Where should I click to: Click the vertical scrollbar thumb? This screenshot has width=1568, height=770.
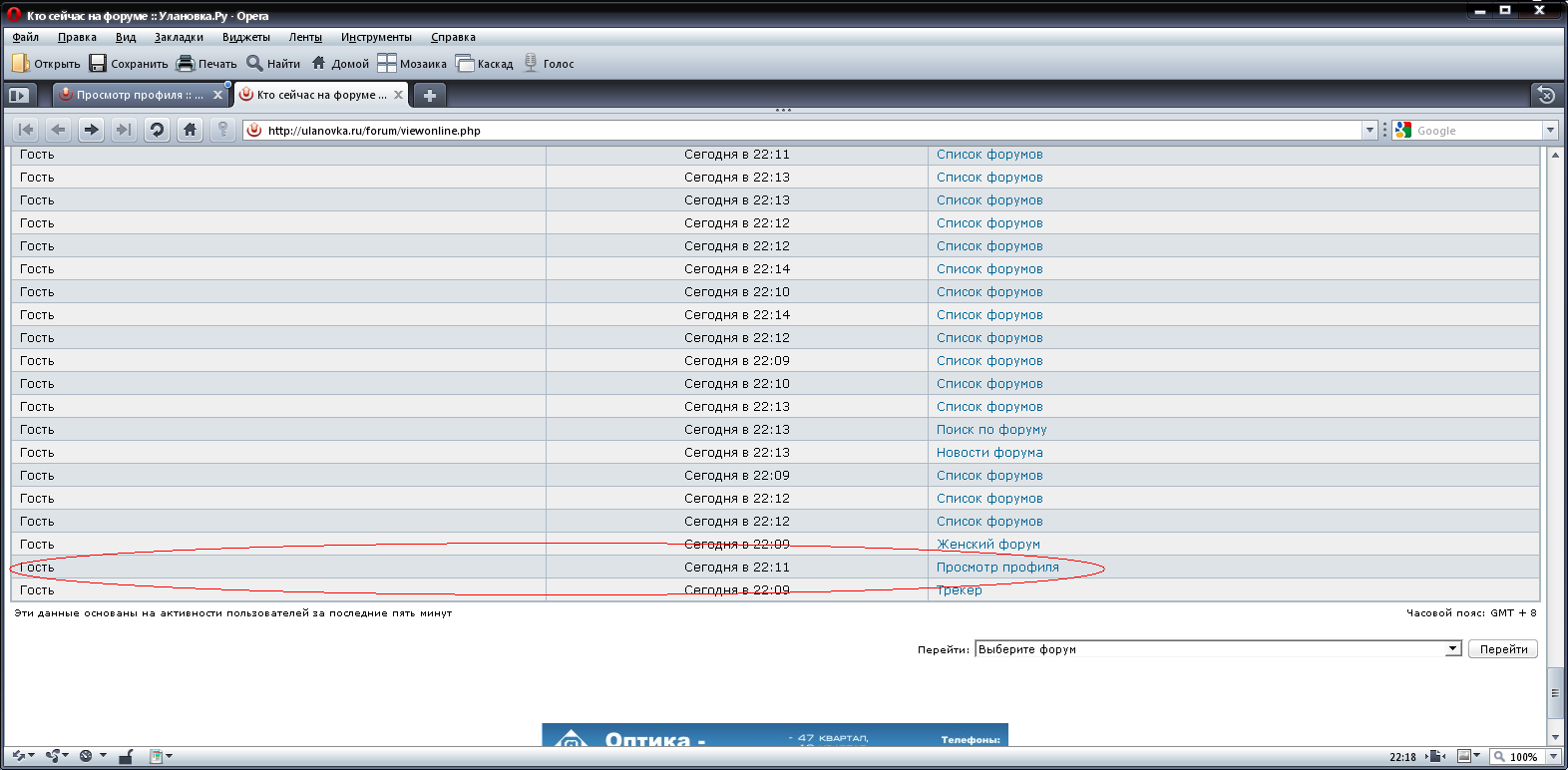pyautogui.click(x=1555, y=692)
